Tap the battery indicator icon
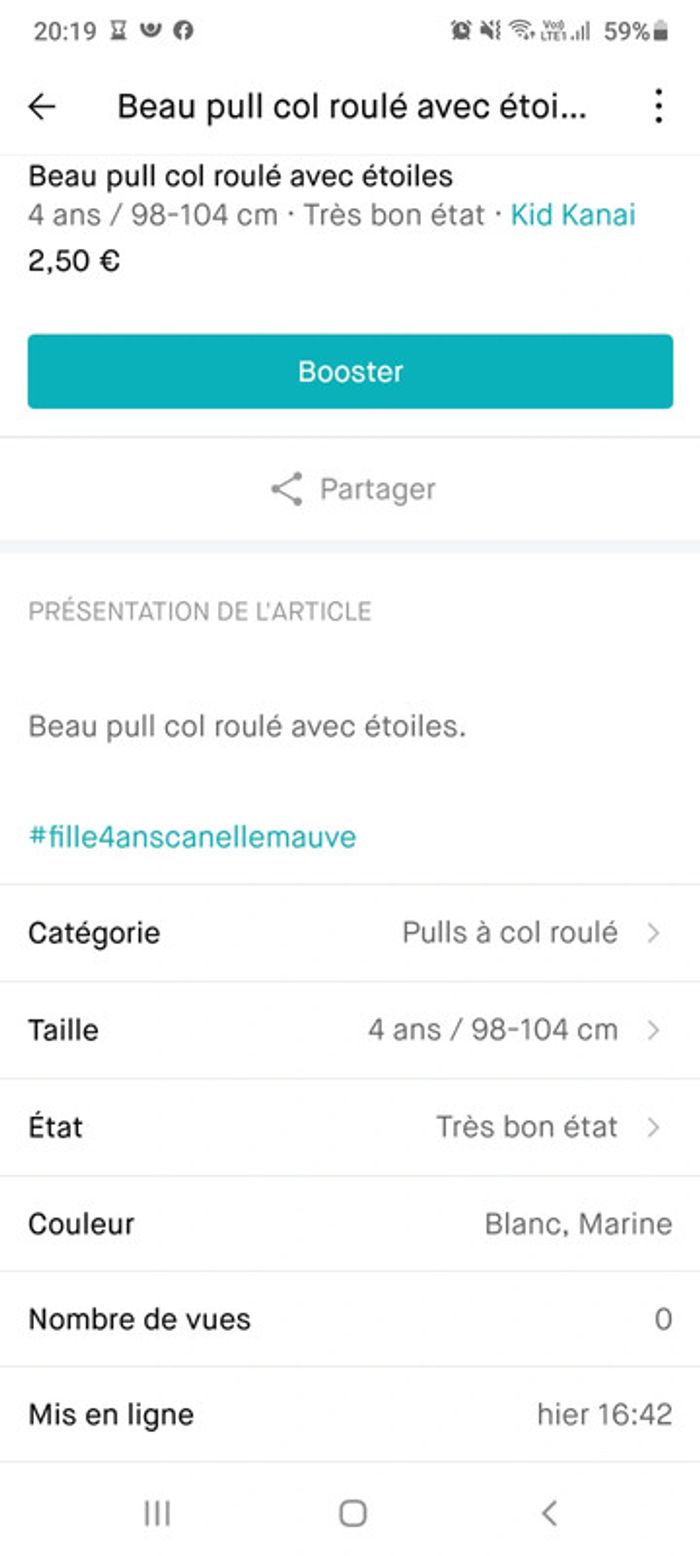Image resolution: width=700 pixels, height=1556 pixels. pyautogui.click(x=660, y=32)
